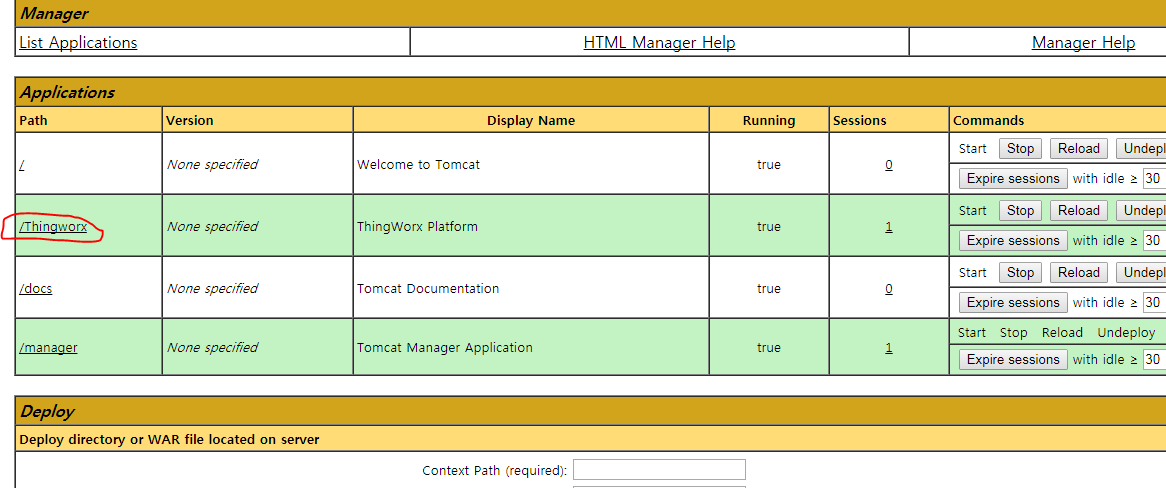Screen dimensions: 1166x488
Task: Open the /manager application path
Action: (48, 347)
